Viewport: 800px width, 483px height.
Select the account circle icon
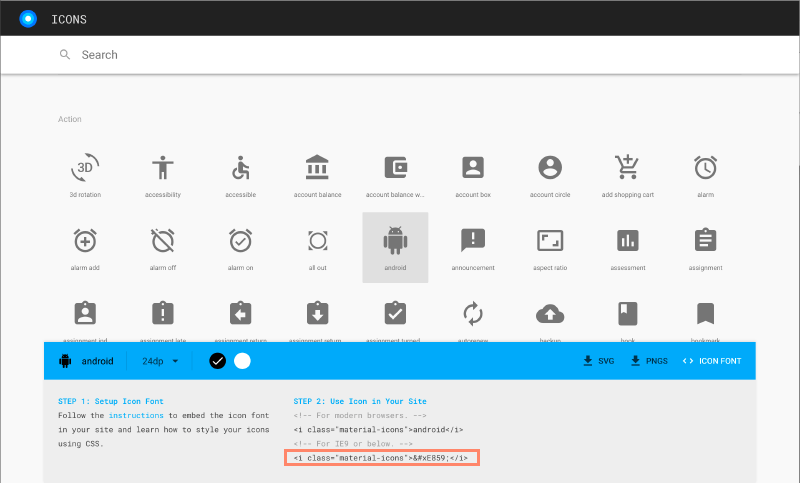[550, 168]
